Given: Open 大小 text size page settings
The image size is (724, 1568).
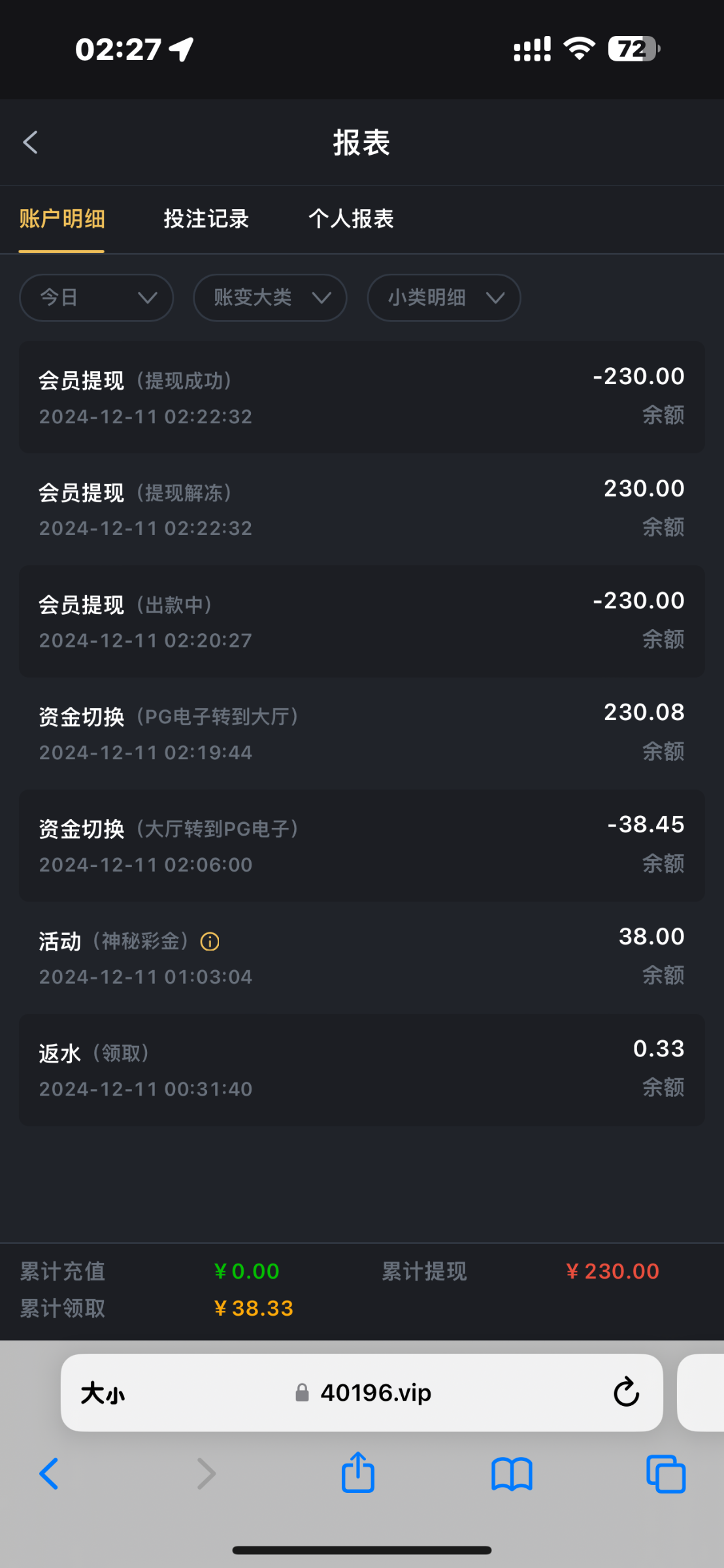Looking at the screenshot, I should (103, 1394).
